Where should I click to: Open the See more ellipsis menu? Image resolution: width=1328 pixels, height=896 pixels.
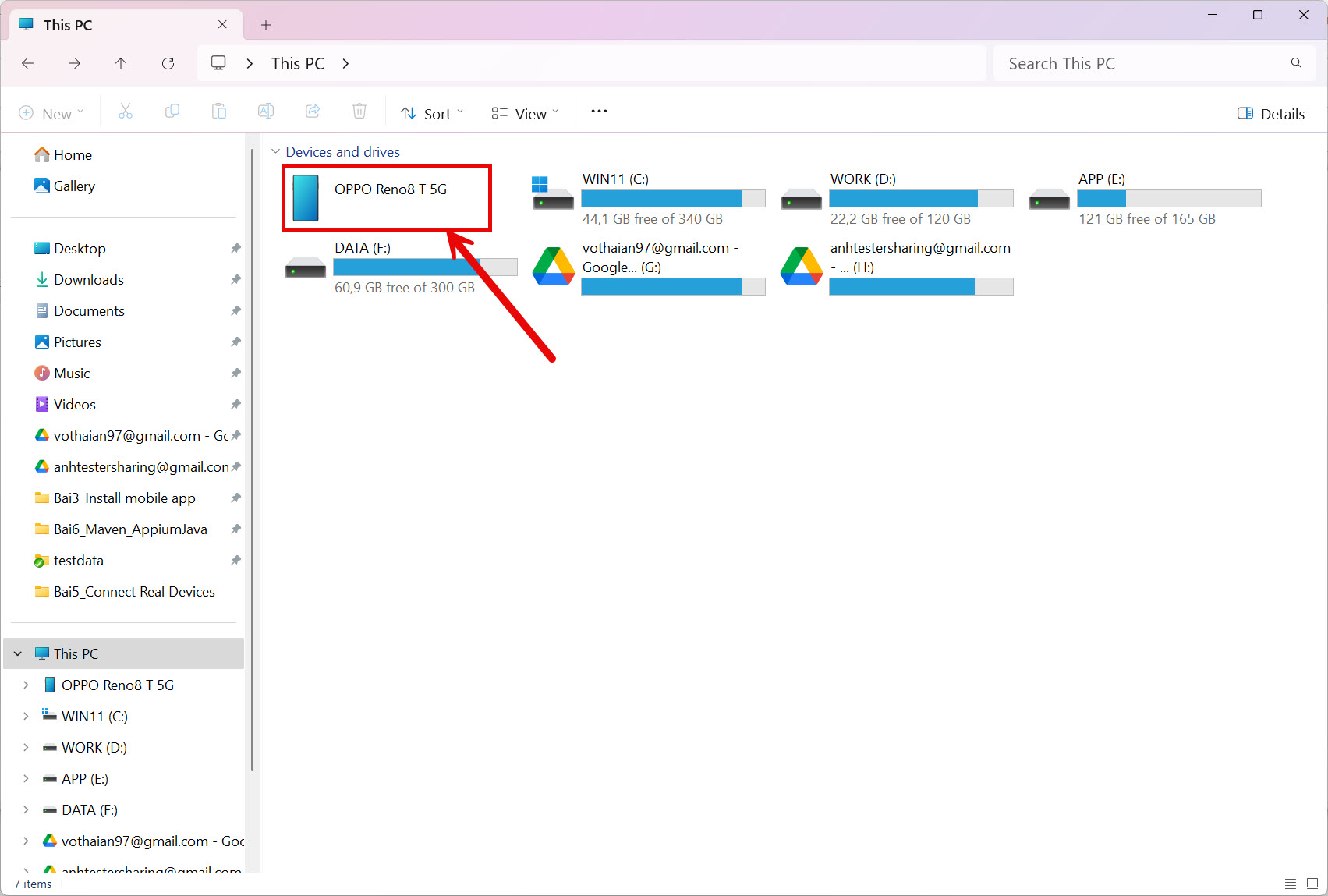pos(599,112)
